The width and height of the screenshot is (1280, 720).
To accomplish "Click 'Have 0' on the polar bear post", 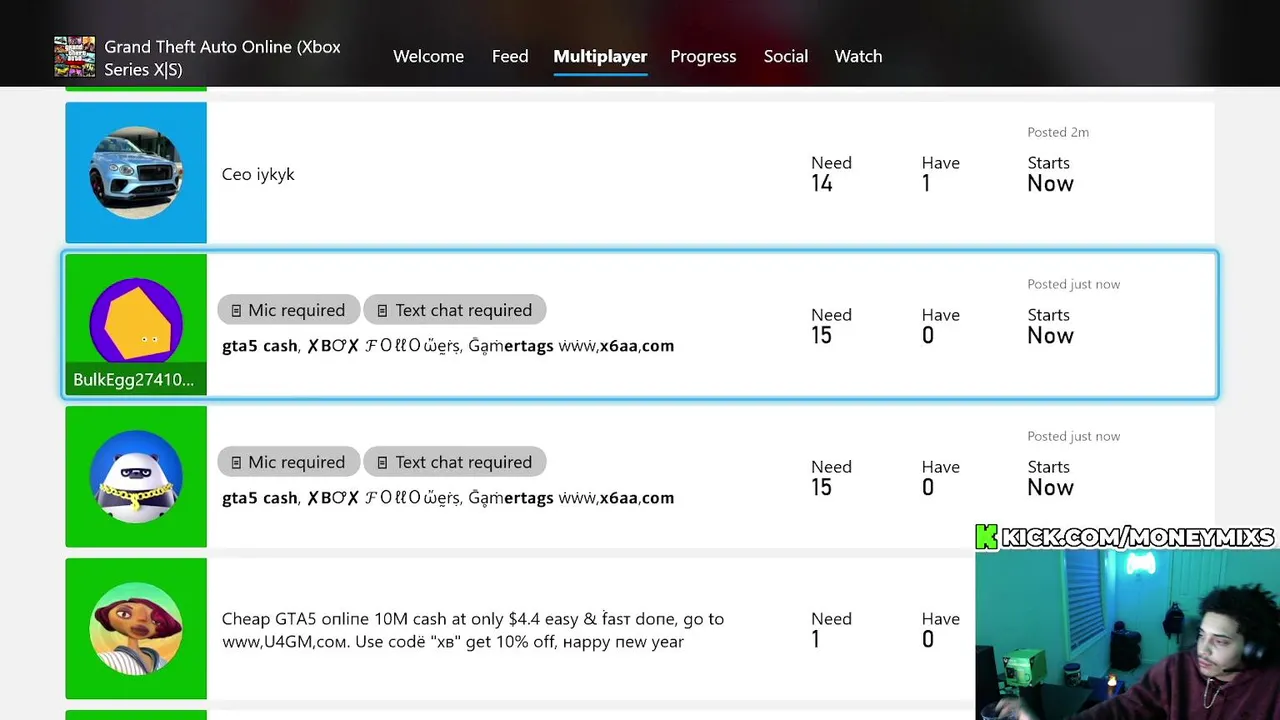I will pos(940,477).
